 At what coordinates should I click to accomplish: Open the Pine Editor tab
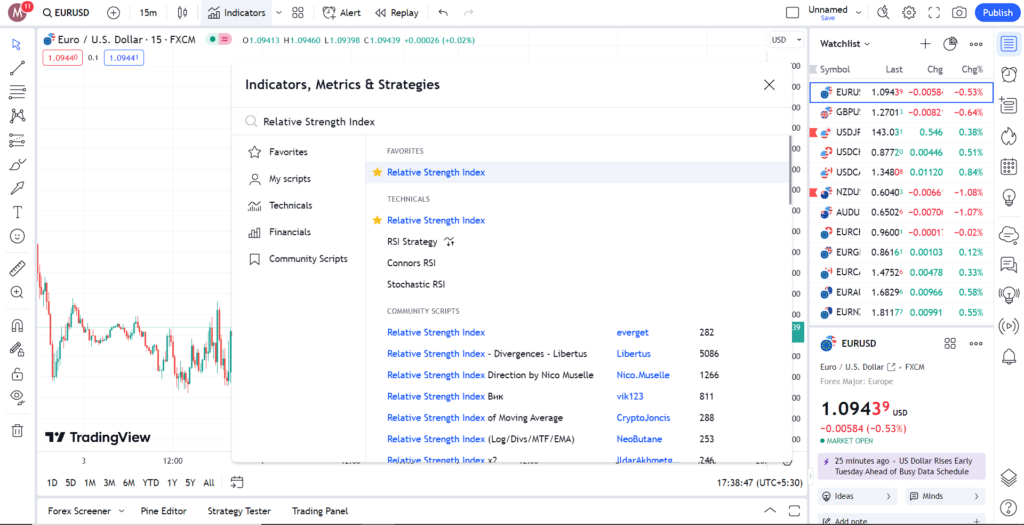click(163, 511)
